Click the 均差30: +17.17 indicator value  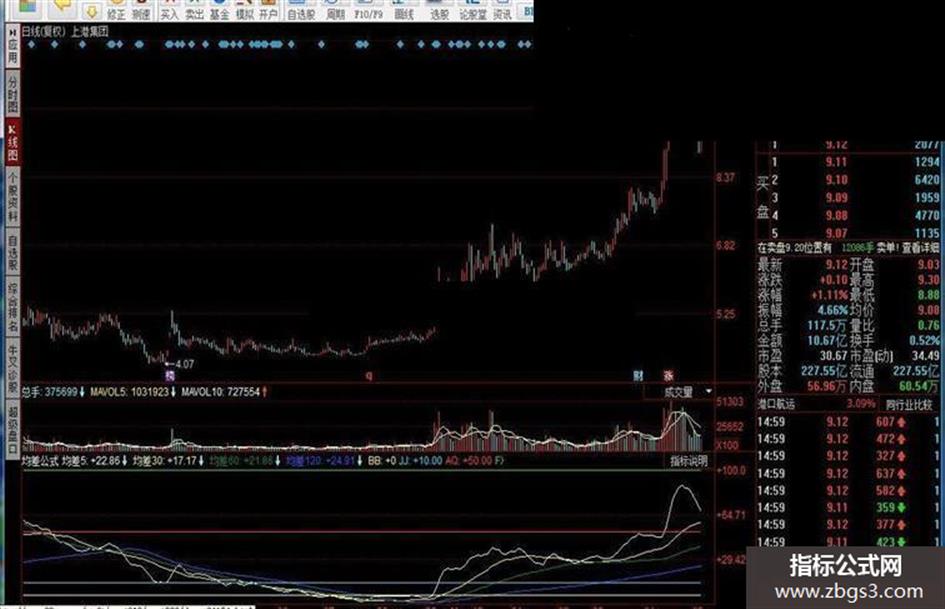pos(168,461)
